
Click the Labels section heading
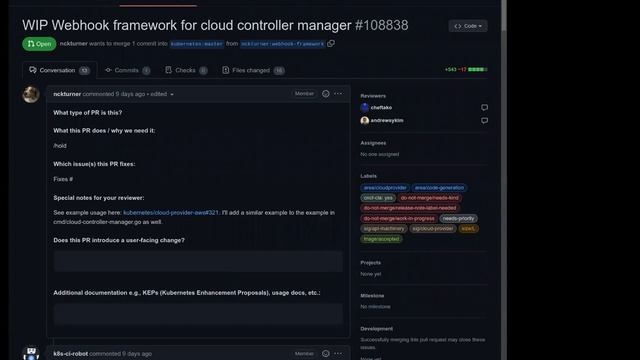coord(369,176)
